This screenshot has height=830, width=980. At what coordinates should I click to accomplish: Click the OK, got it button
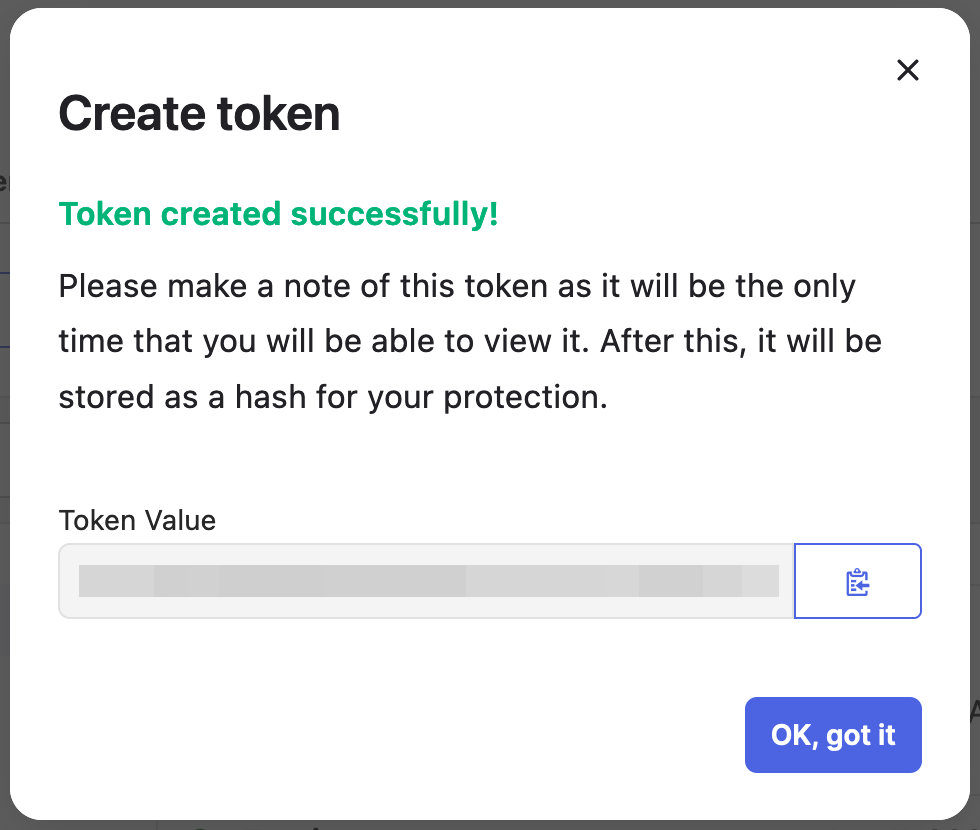pyautogui.click(x=833, y=735)
